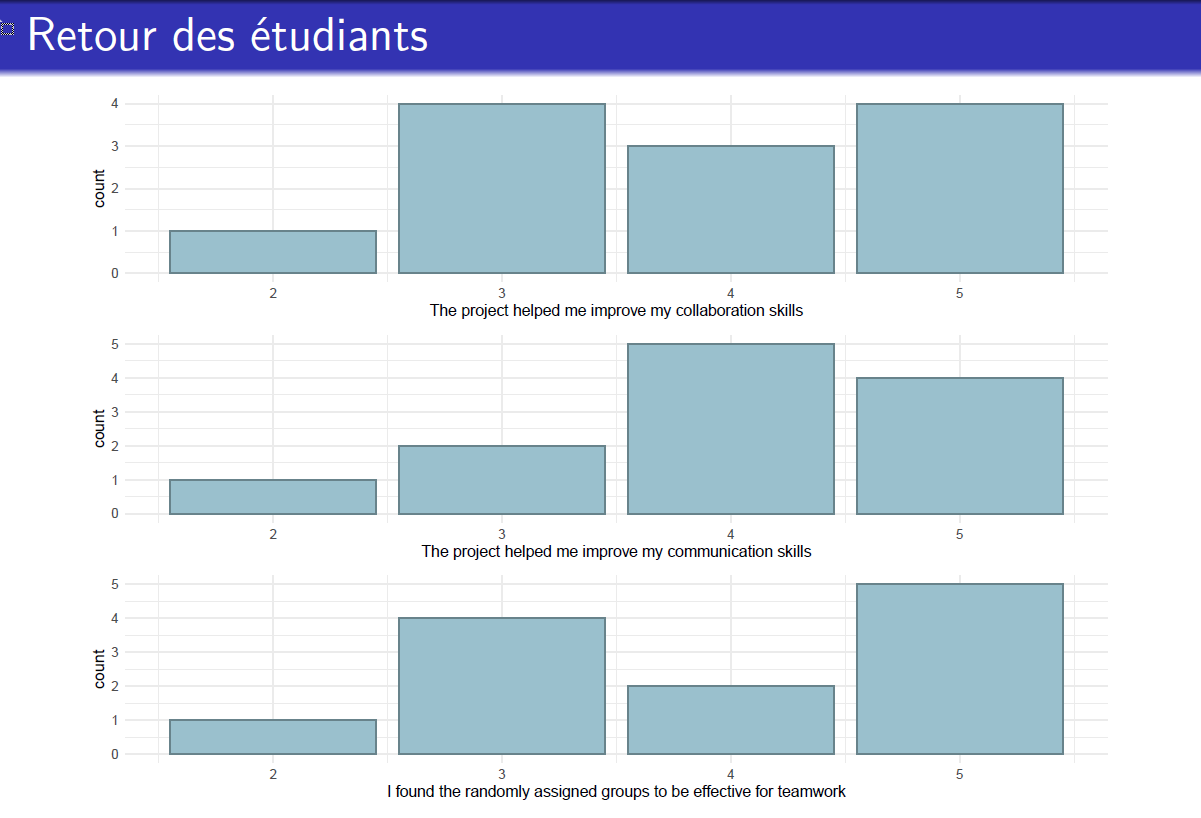Click the randomly assigned groups teamwork caption
The width and height of the screenshot is (1201, 818).
(617, 791)
